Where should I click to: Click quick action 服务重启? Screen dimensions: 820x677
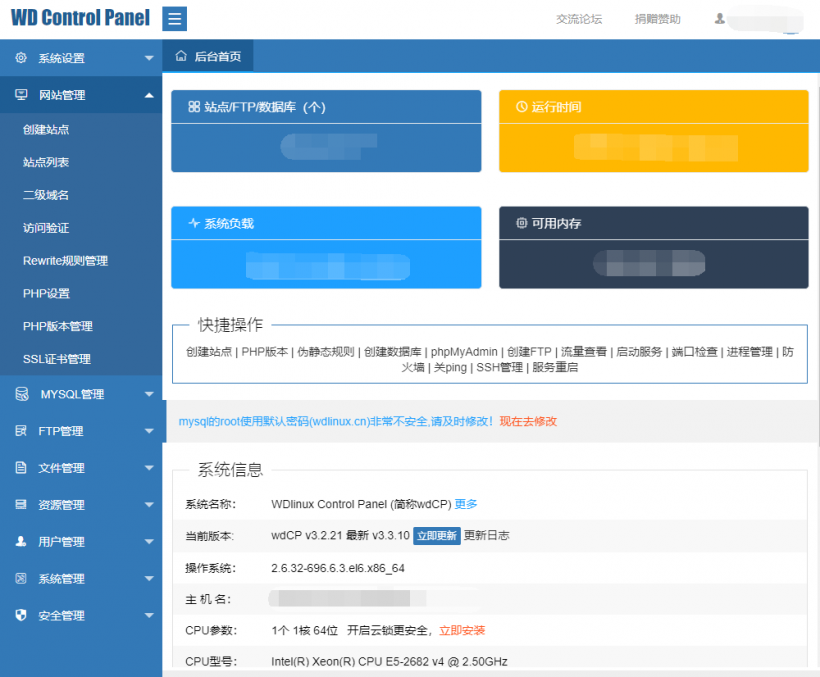point(555,368)
